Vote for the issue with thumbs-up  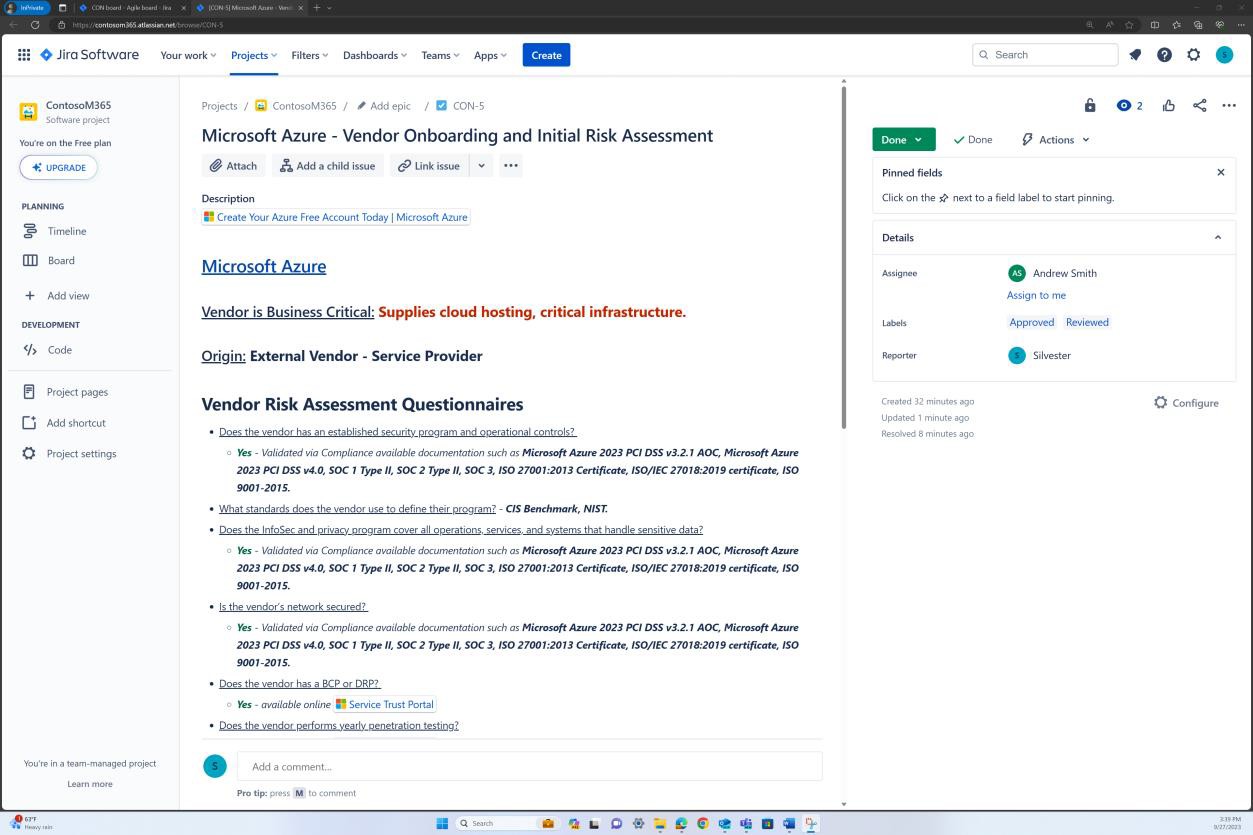click(x=1168, y=104)
